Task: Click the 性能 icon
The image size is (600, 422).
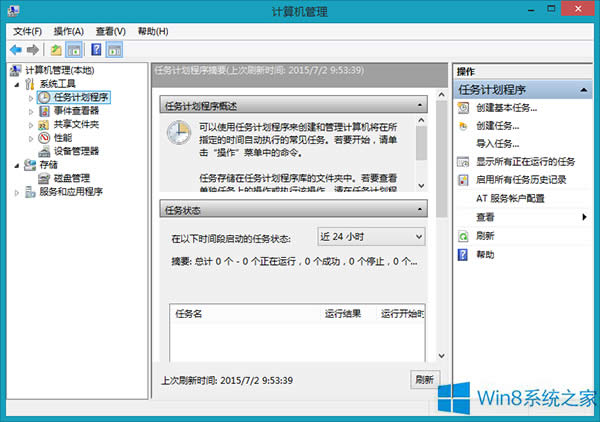Action: [x=44, y=138]
